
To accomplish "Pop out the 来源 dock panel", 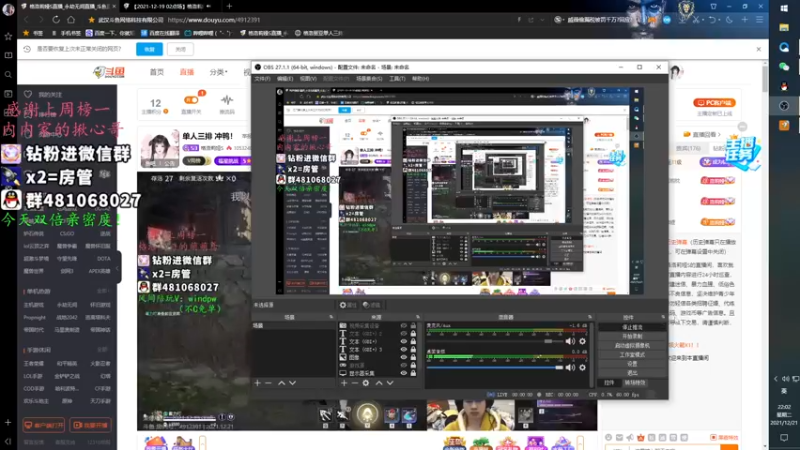I will 418,317.
